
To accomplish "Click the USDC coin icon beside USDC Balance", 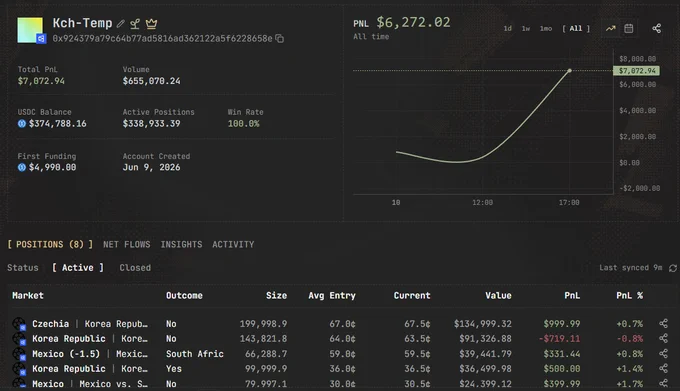I will click(x=22, y=124).
